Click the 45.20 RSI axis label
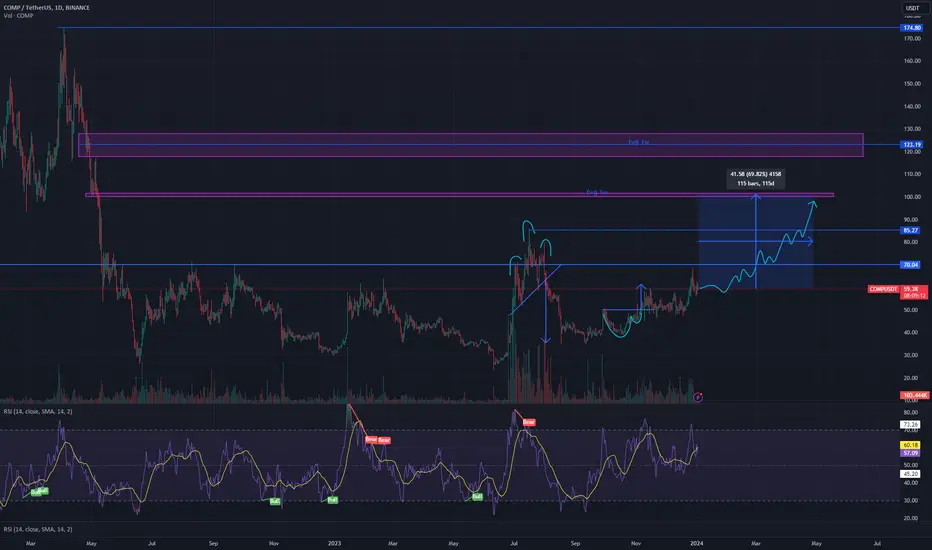 coord(910,474)
